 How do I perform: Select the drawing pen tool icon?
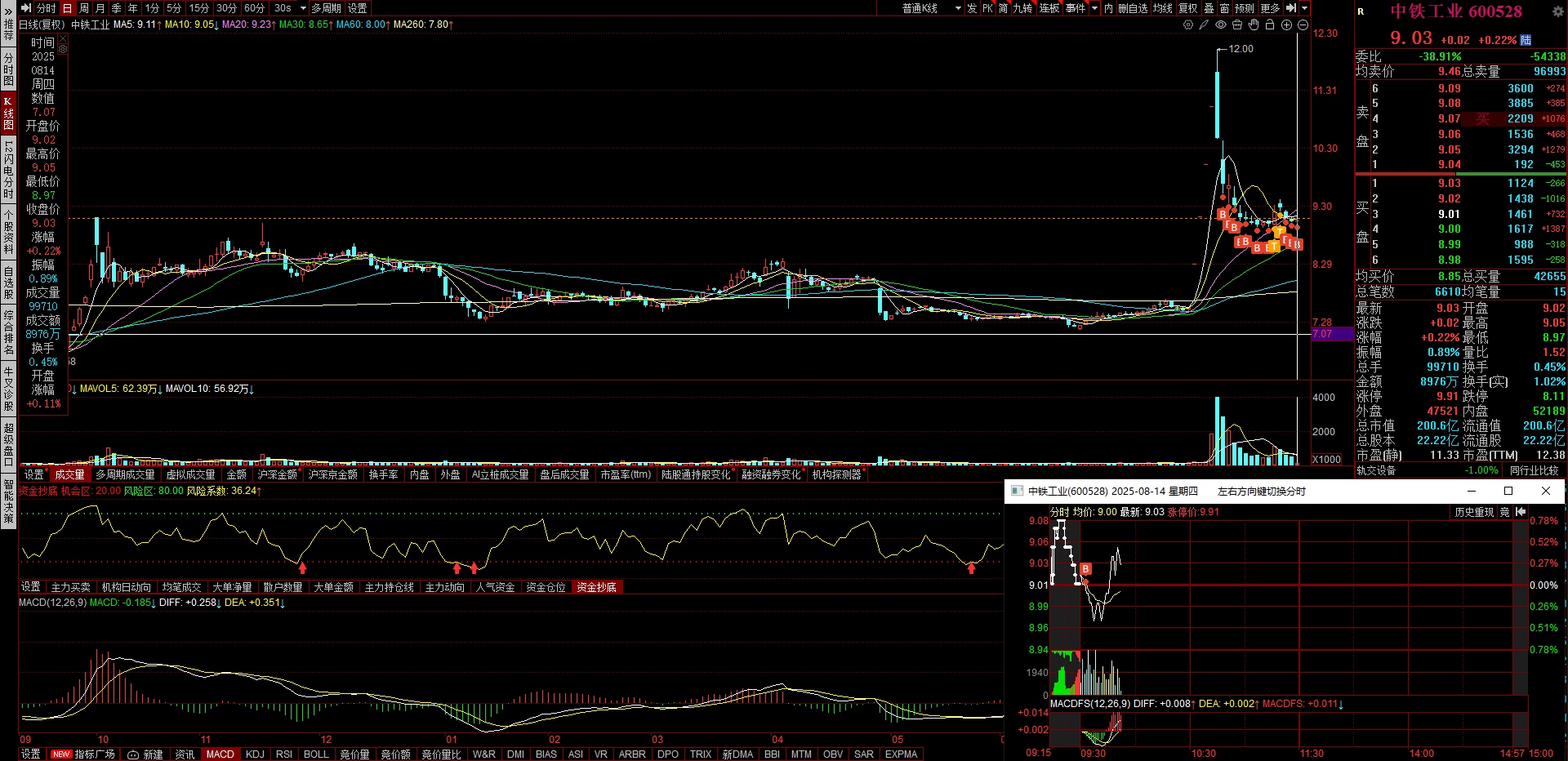pyautogui.click(x=1204, y=25)
